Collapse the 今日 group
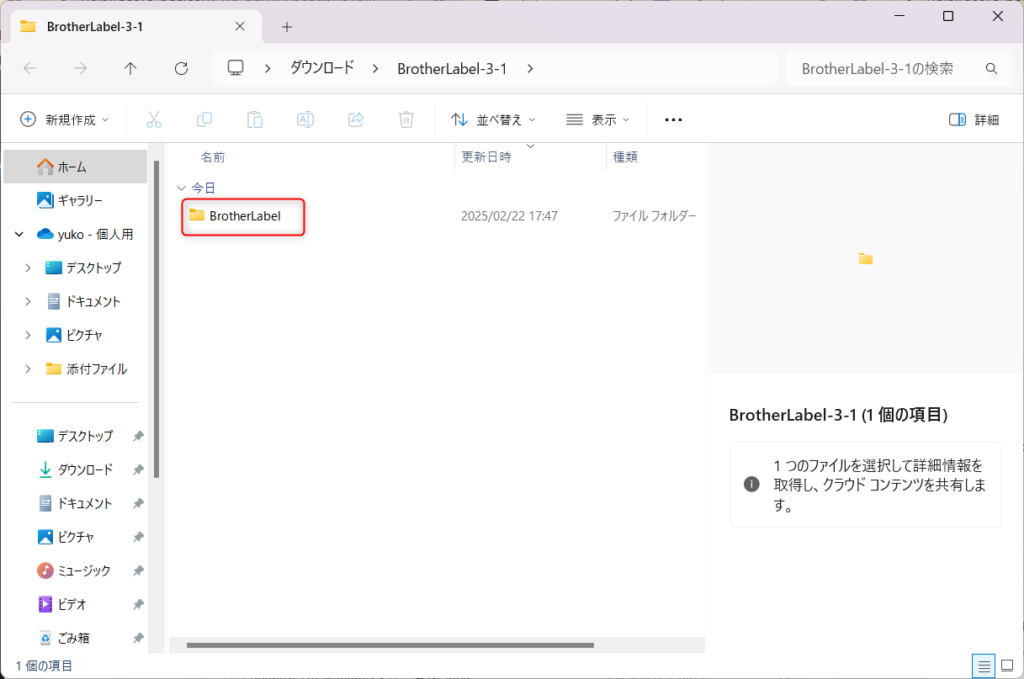Screen dimensions: 1024x679 click(182, 188)
